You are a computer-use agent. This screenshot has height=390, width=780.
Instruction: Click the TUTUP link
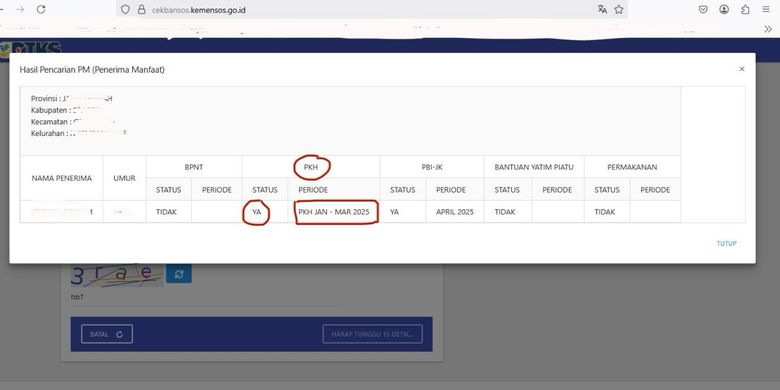726,244
